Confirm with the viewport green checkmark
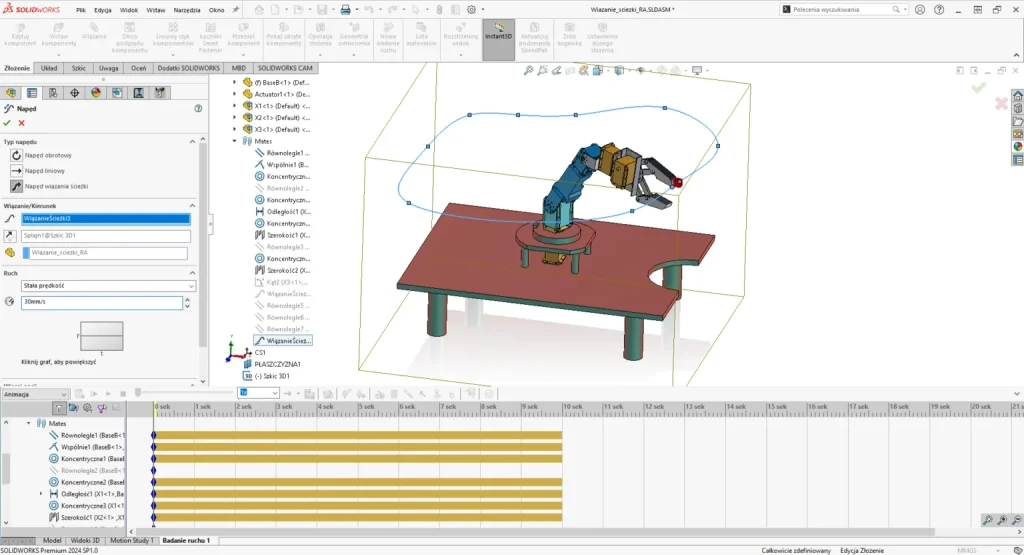The height and width of the screenshot is (555, 1024). (978, 87)
